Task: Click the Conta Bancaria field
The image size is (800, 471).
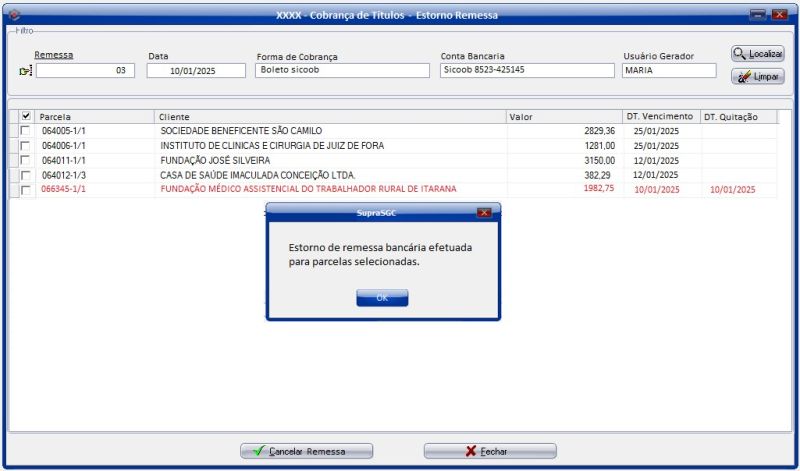Action: 527,70
